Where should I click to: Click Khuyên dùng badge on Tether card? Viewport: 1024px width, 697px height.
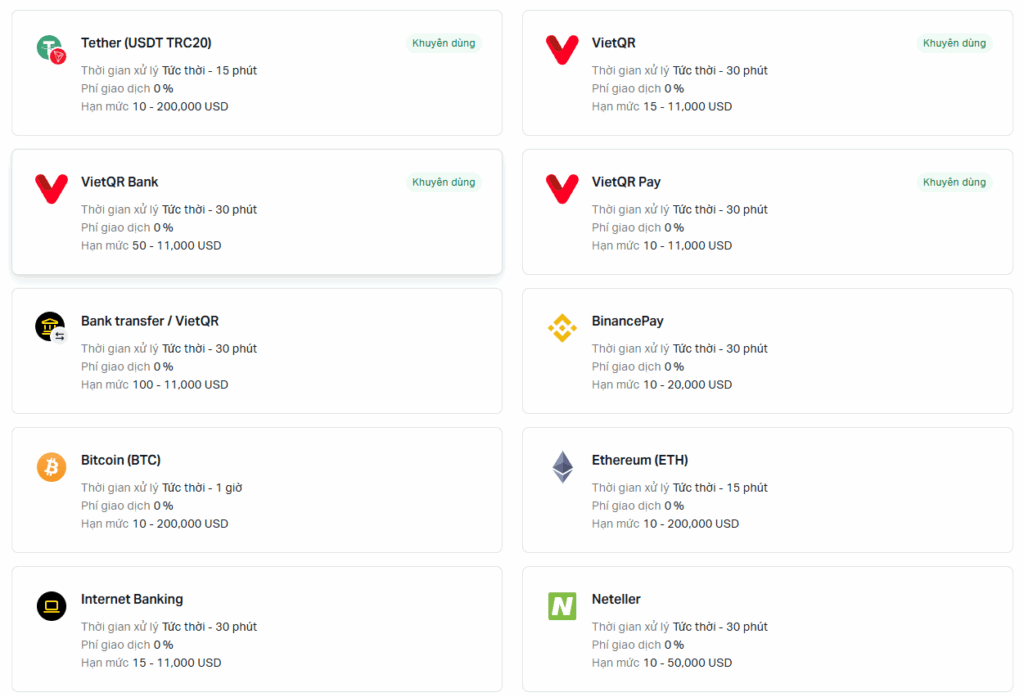coord(443,43)
